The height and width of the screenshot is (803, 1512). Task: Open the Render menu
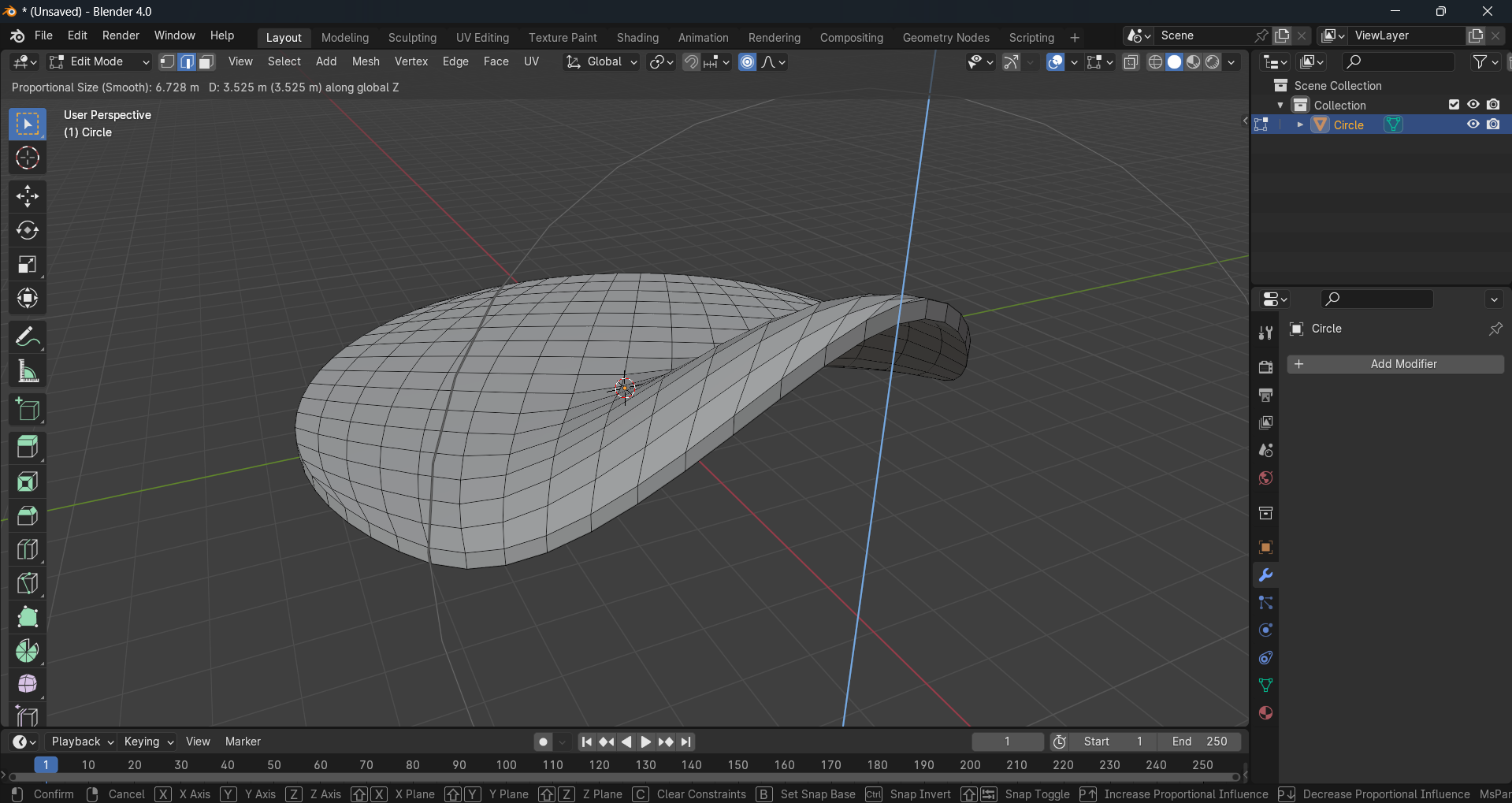(x=121, y=35)
